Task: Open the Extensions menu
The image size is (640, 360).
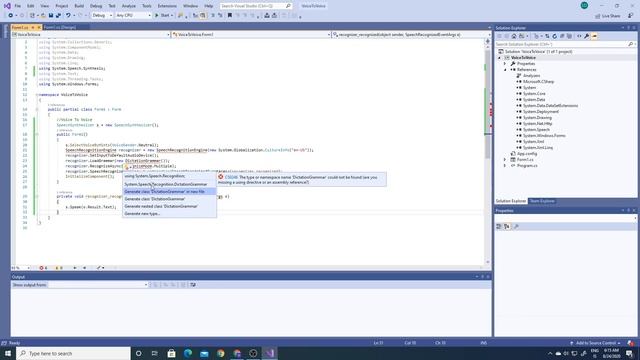Action: (x=167, y=6)
